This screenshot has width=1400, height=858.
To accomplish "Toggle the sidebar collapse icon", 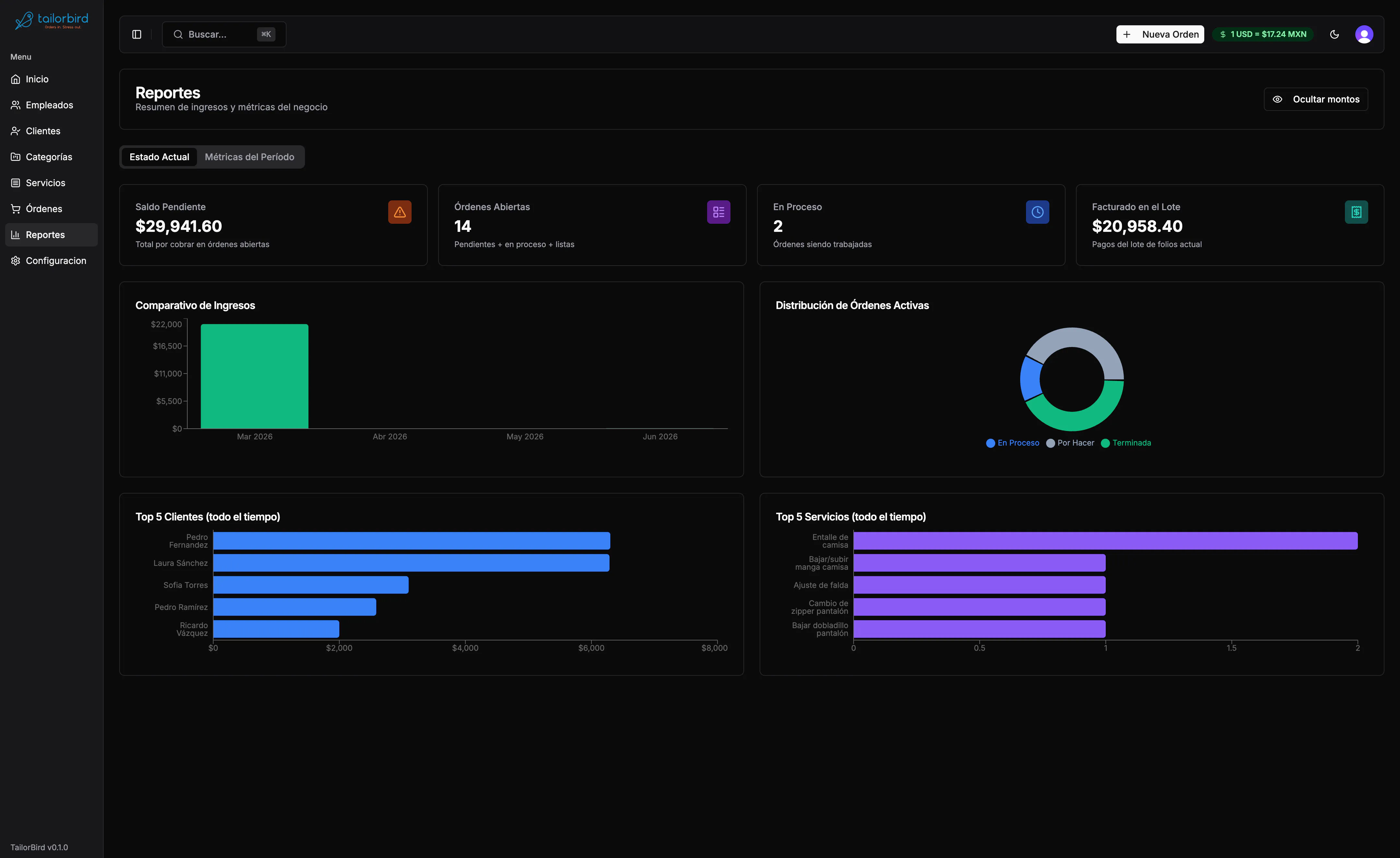I will click(x=136, y=34).
